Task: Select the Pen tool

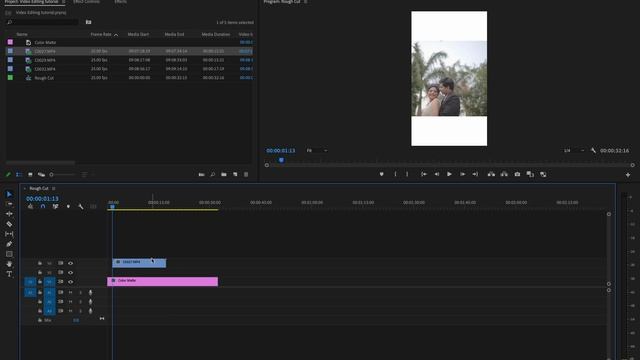Action: 9,244
